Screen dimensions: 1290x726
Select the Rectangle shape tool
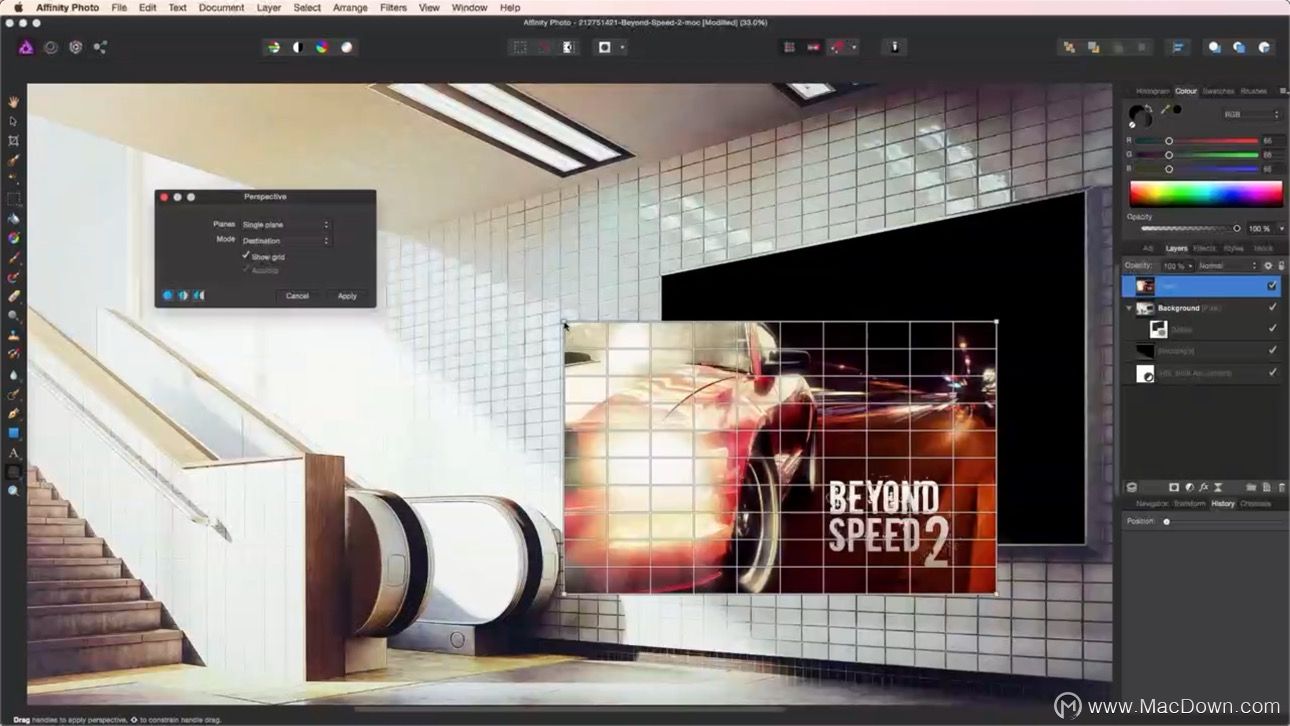click(13, 433)
